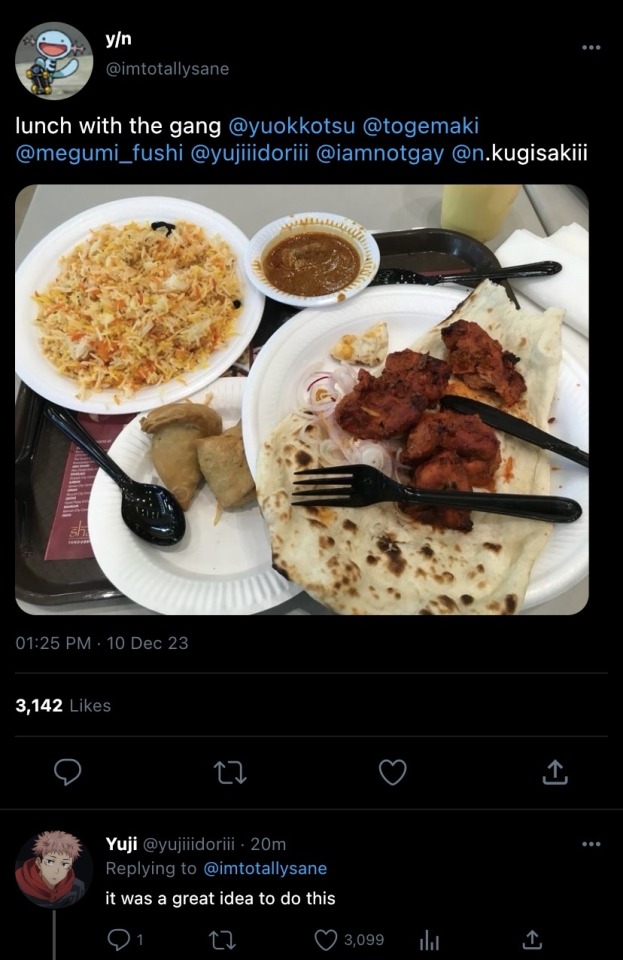Share the main tweet via share icon
The height and width of the screenshot is (960, 623).
pos(555,772)
